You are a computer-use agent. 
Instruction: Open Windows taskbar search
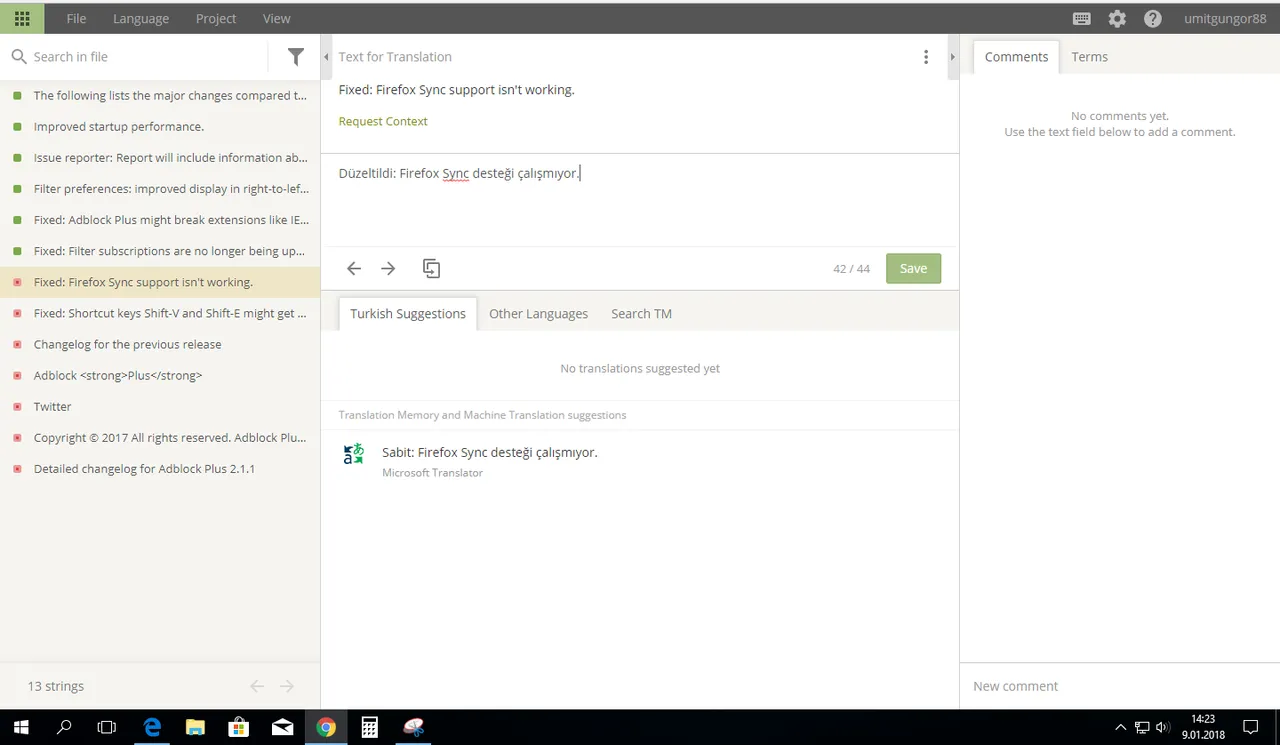(64, 727)
